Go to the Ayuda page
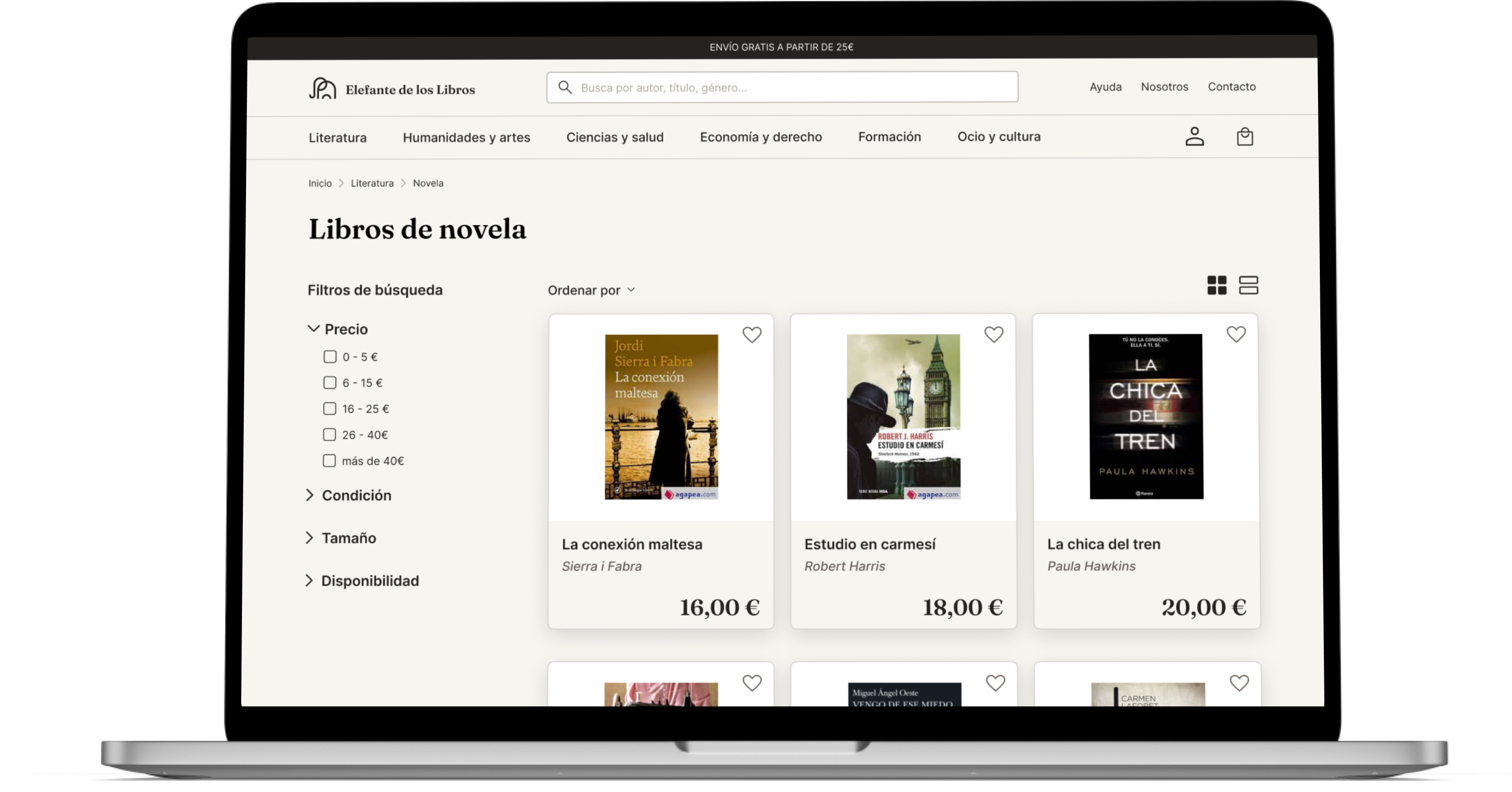The image size is (1512, 792). click(x=1105, y=87)
